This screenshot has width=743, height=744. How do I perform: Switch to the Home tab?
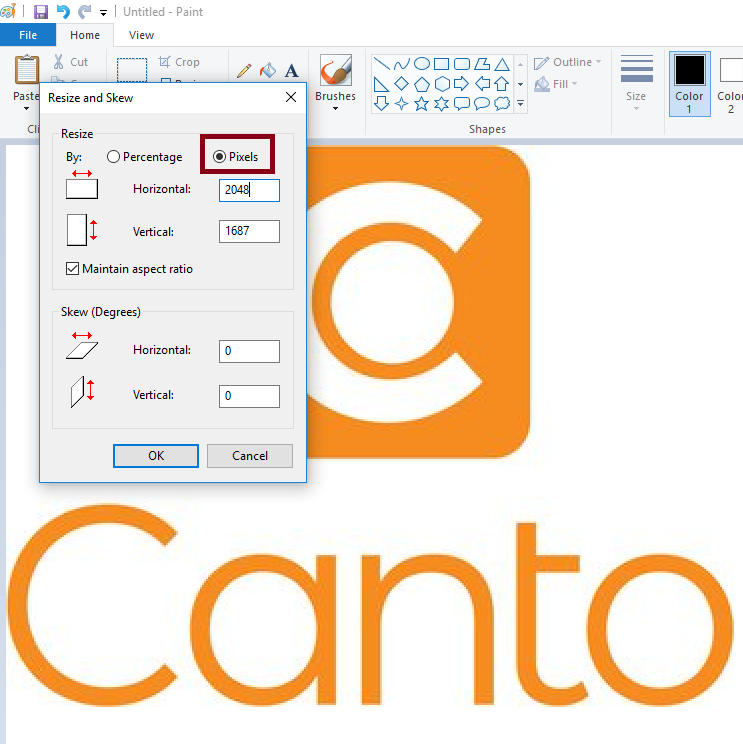click(x=85, y=35)
